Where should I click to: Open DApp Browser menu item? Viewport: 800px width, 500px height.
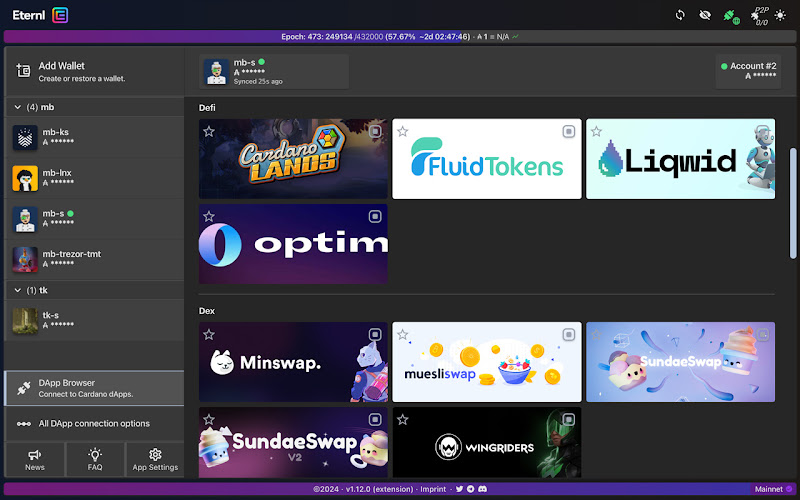point(94,388)
